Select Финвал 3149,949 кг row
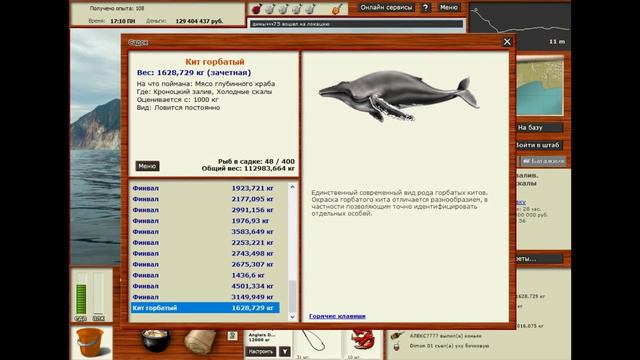640x360 pixels. click(205, 297)
